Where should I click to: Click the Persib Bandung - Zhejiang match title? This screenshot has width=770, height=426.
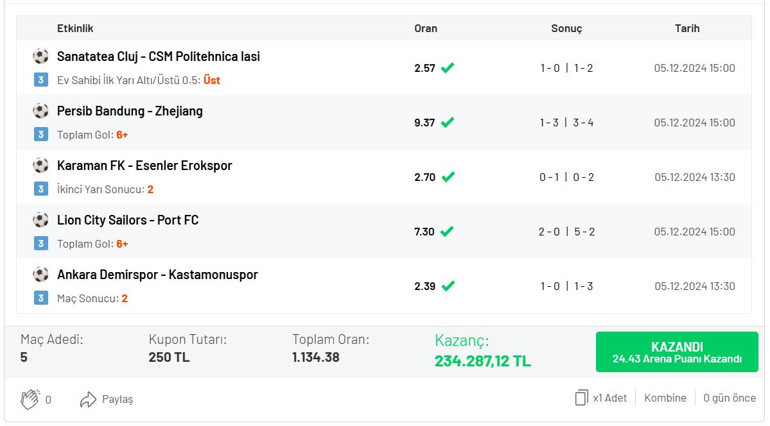130,111
